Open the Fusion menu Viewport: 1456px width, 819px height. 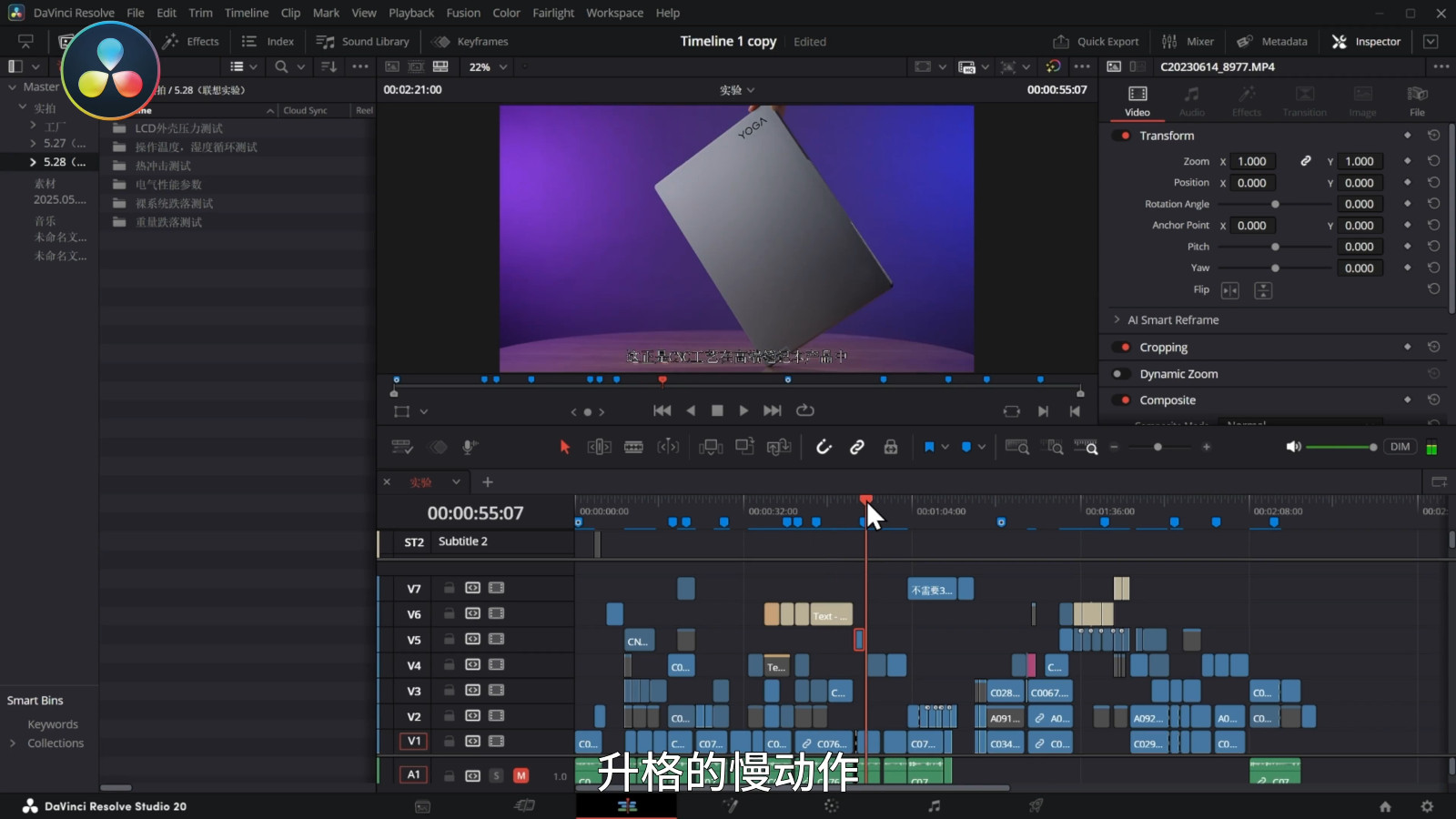(463, 13)
